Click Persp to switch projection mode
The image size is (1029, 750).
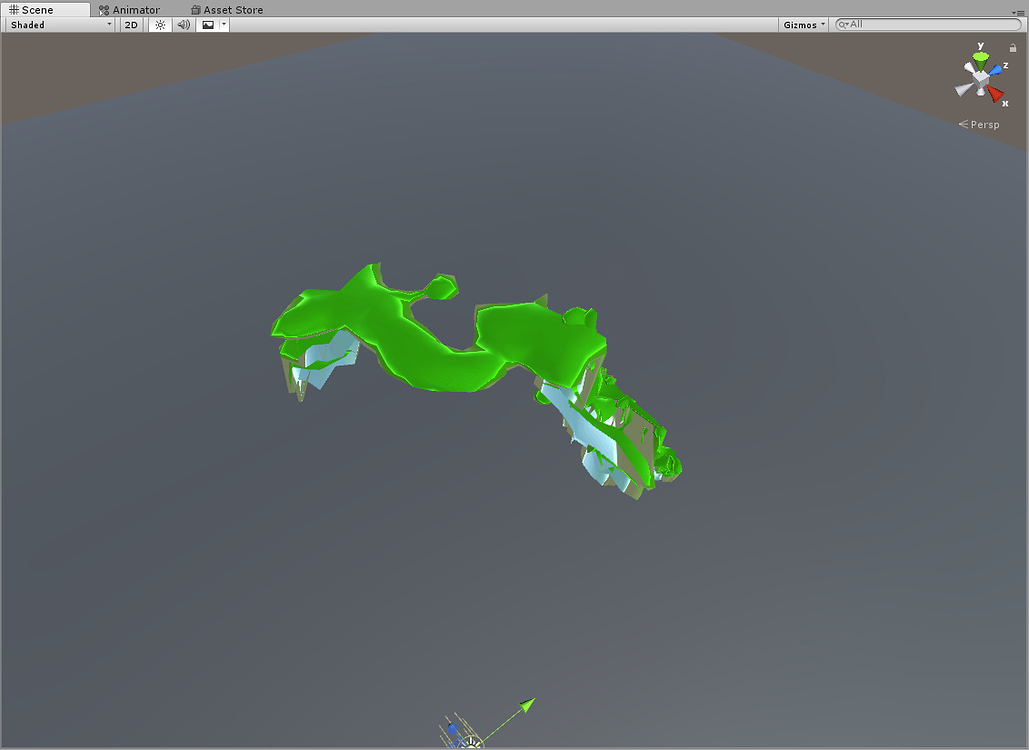click(983, 124)
